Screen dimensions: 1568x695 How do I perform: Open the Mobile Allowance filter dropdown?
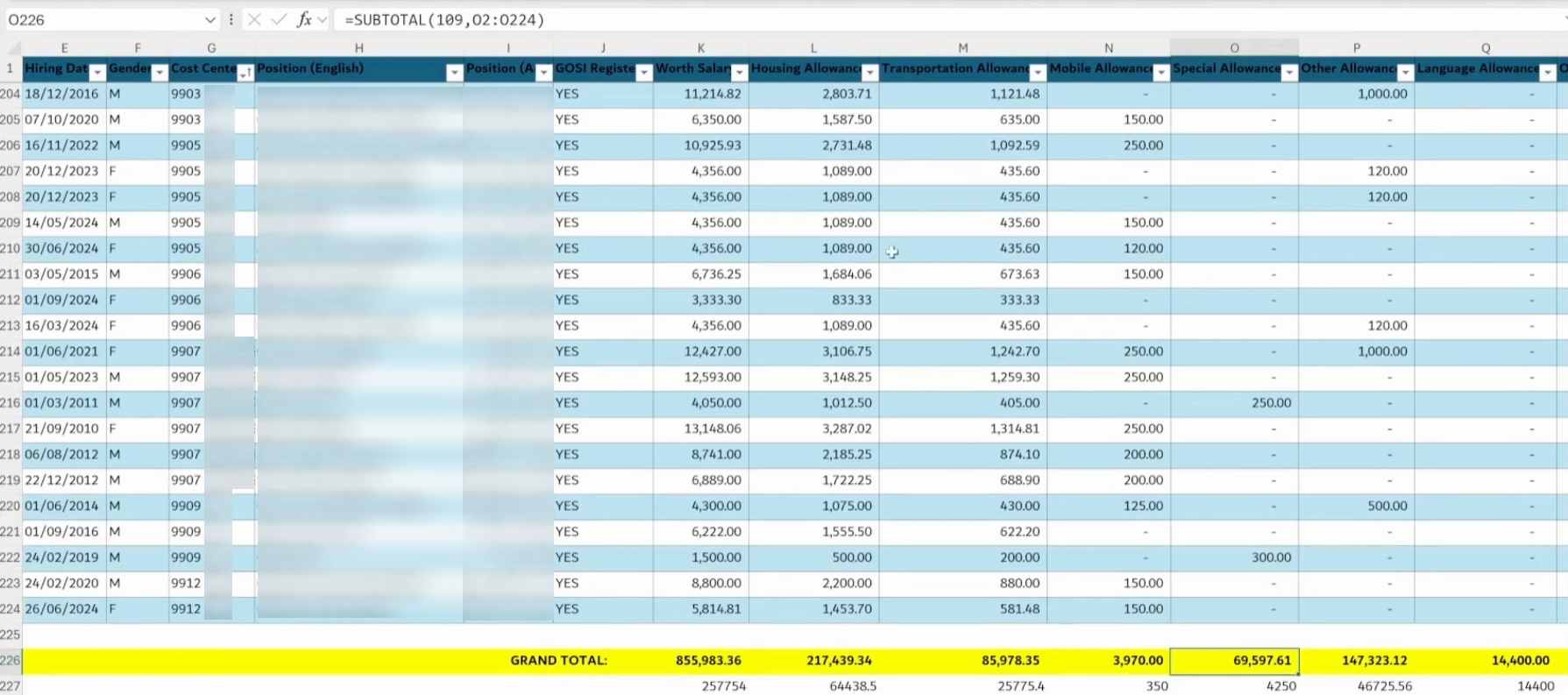click(1160, 73)
